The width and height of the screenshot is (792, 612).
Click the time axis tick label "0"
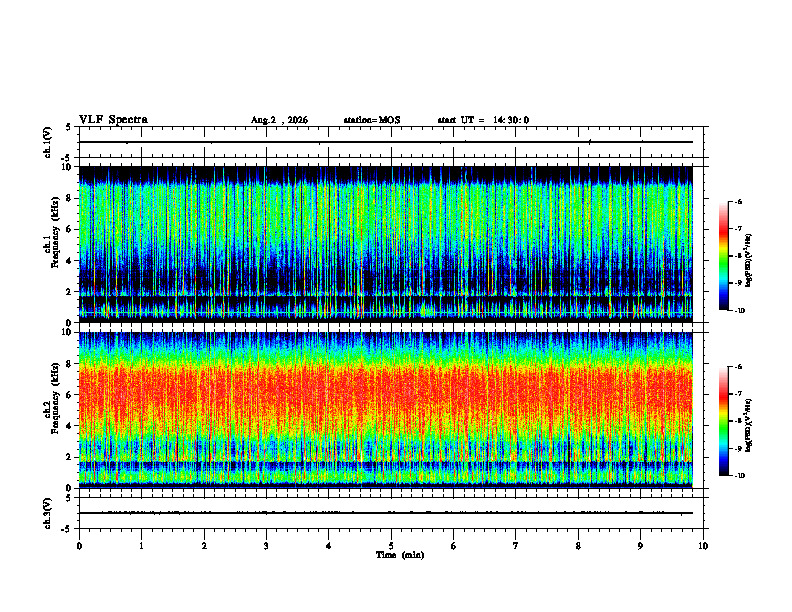pos(79,546)
